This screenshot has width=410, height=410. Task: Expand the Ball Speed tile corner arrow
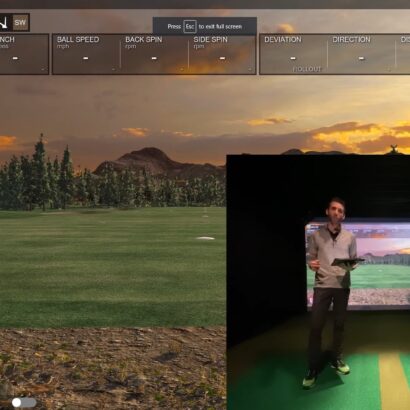(x=113, y=69)
